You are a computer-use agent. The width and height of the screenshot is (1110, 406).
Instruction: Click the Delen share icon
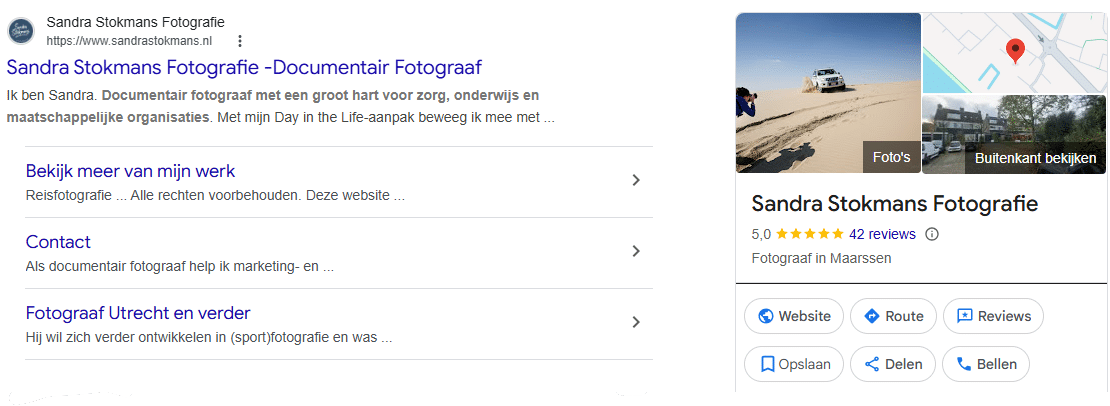871,364
